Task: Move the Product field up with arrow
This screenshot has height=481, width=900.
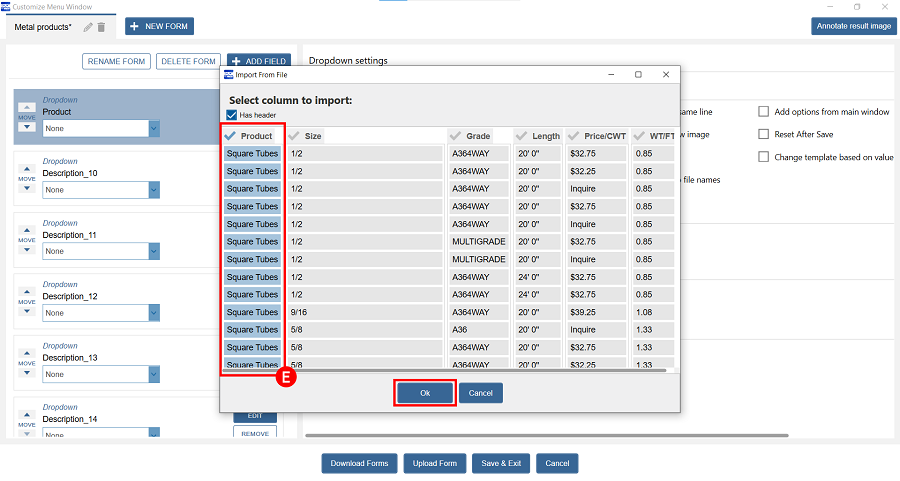Action: [27, 107]
